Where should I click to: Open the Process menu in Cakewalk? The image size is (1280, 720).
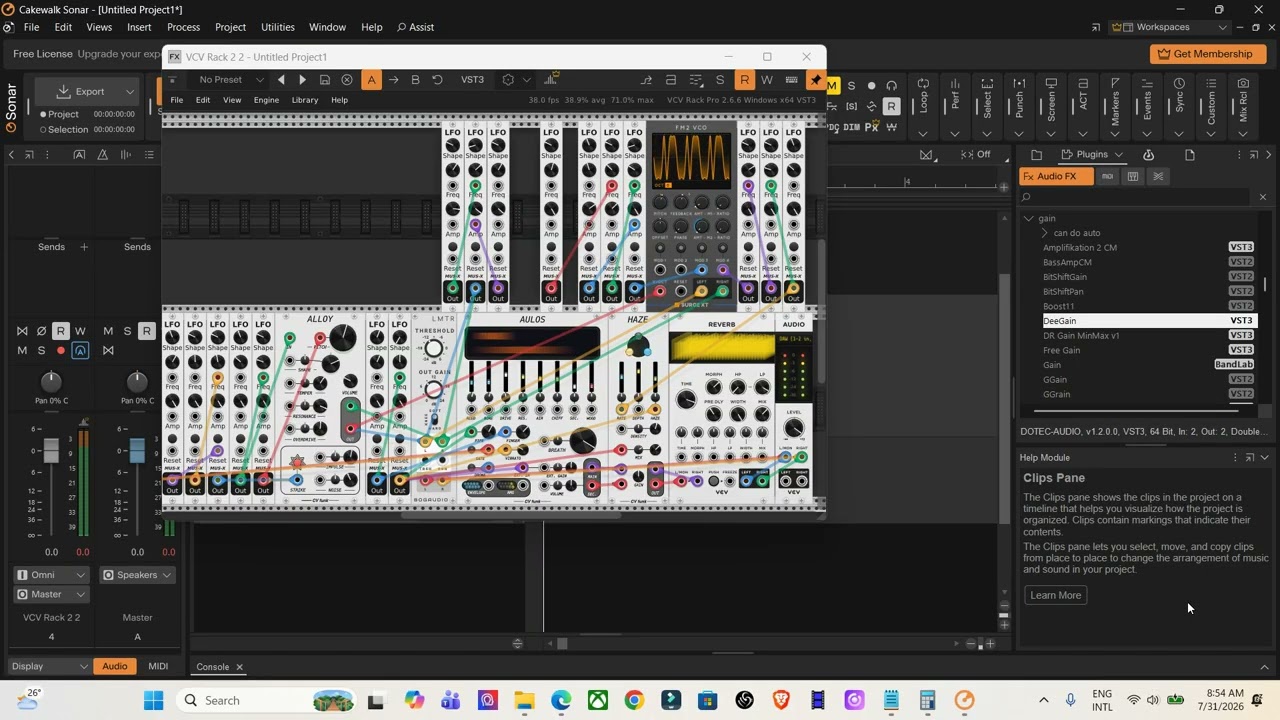point(183,27)
